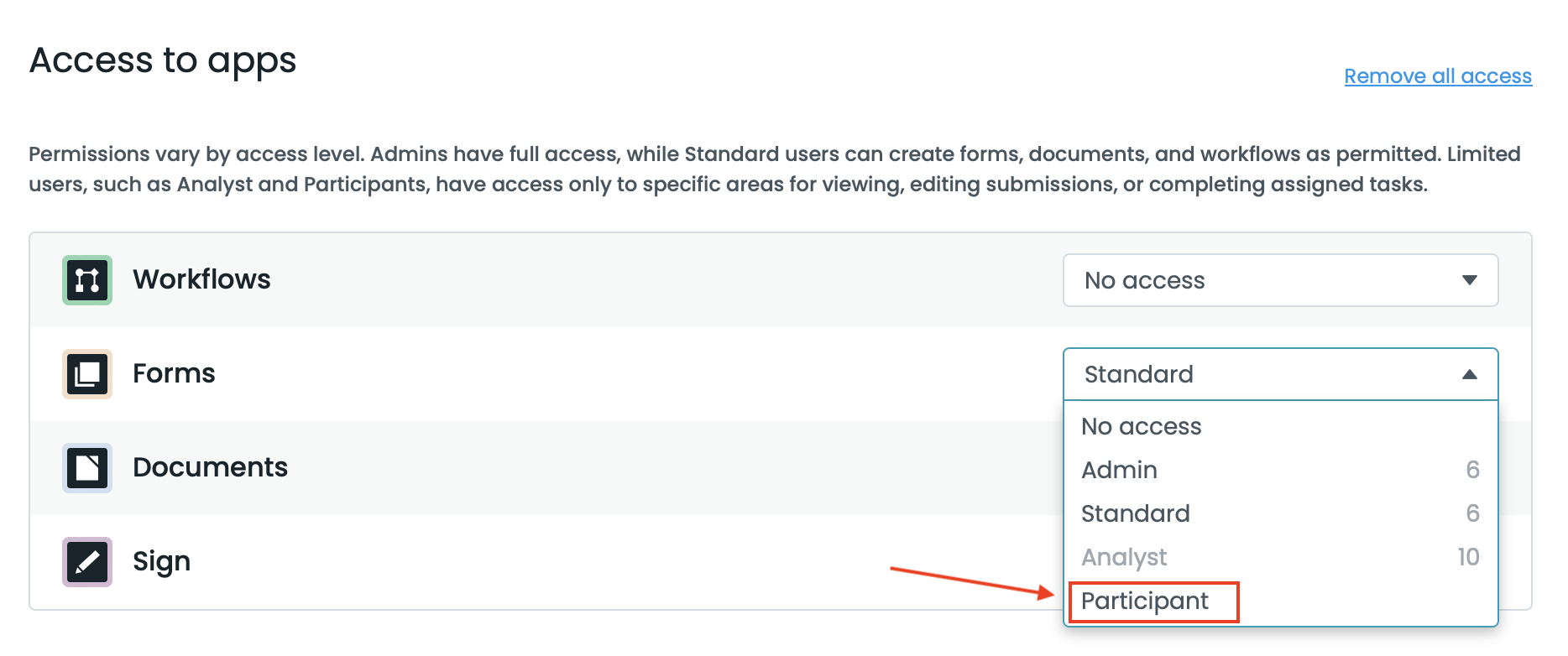
Task: Select the greyed-out Analyst option
Action: 1124,557
